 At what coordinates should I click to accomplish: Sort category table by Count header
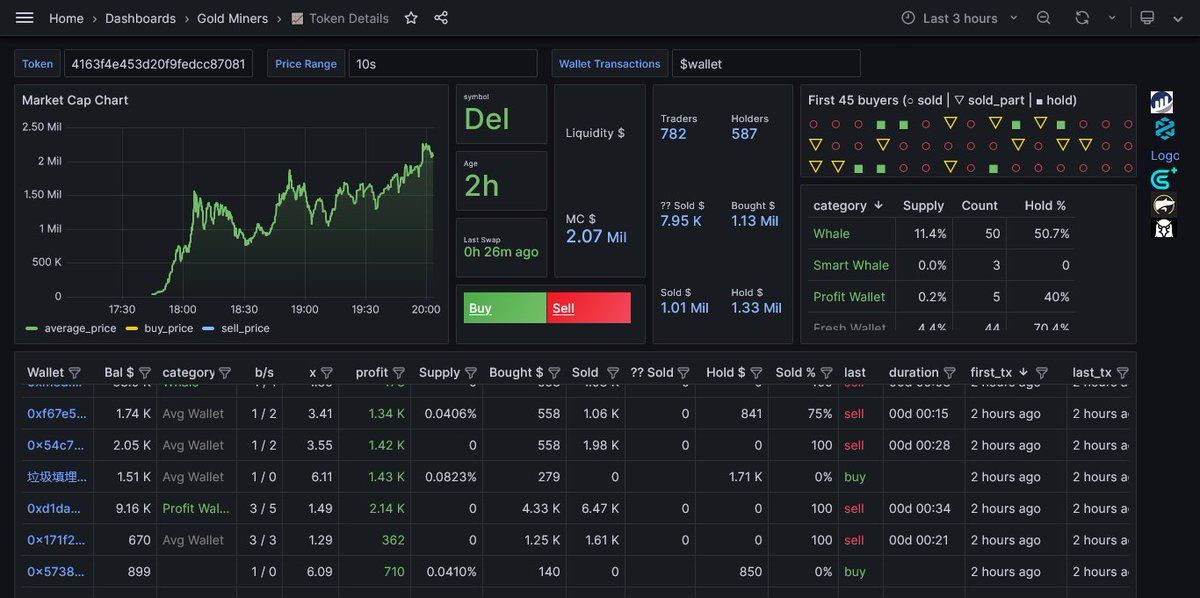979,205
